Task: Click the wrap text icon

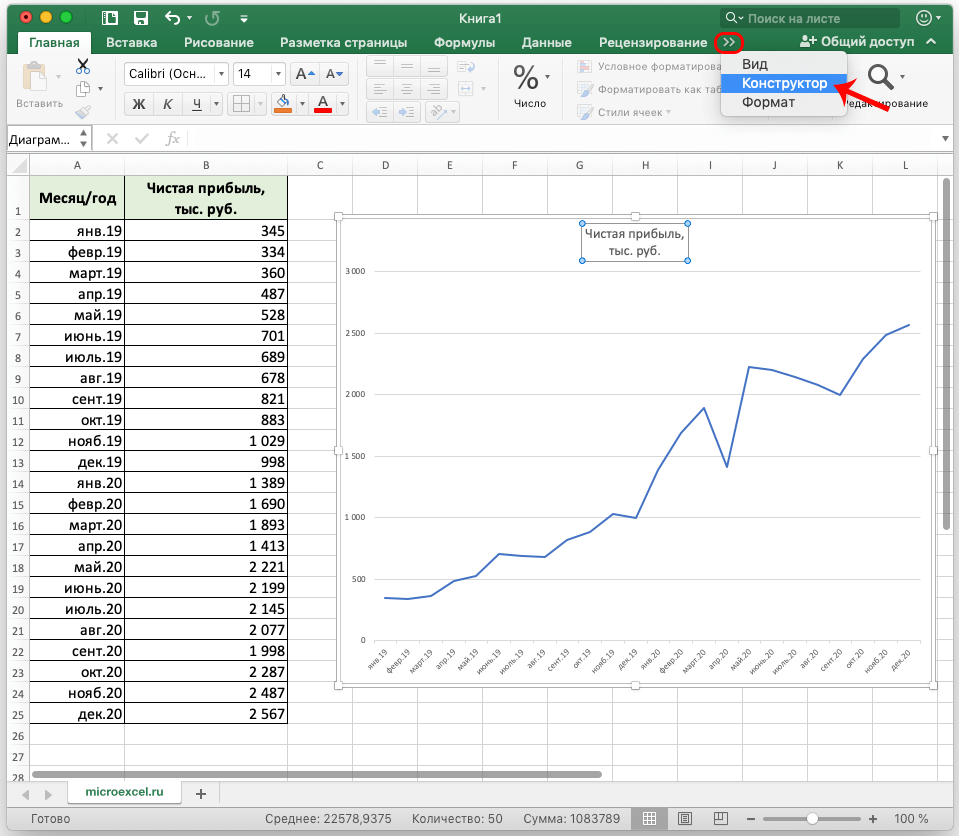Action: 466,66
